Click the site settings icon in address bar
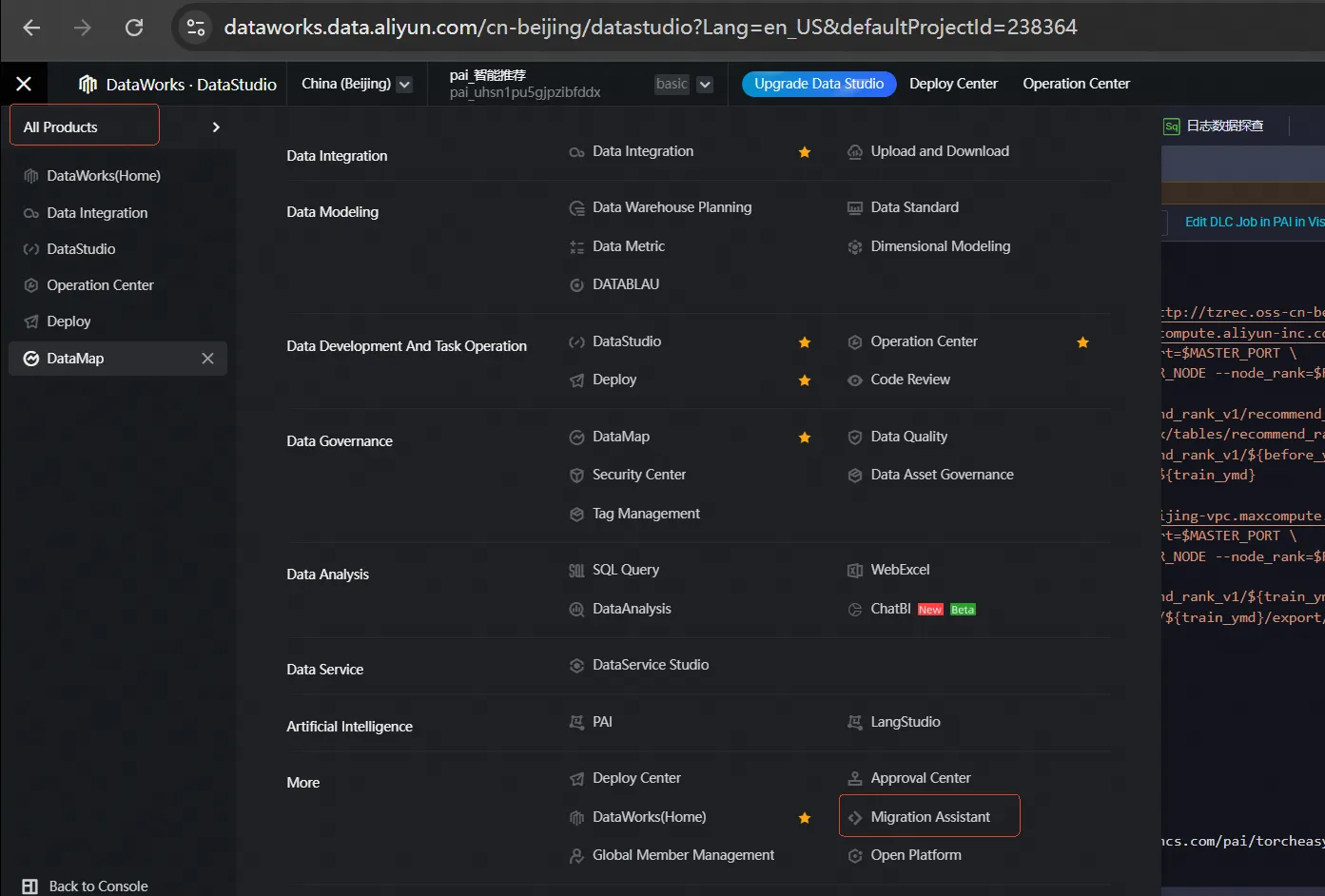The height and width of the screenshot is (896, 1325). [196, 28]
